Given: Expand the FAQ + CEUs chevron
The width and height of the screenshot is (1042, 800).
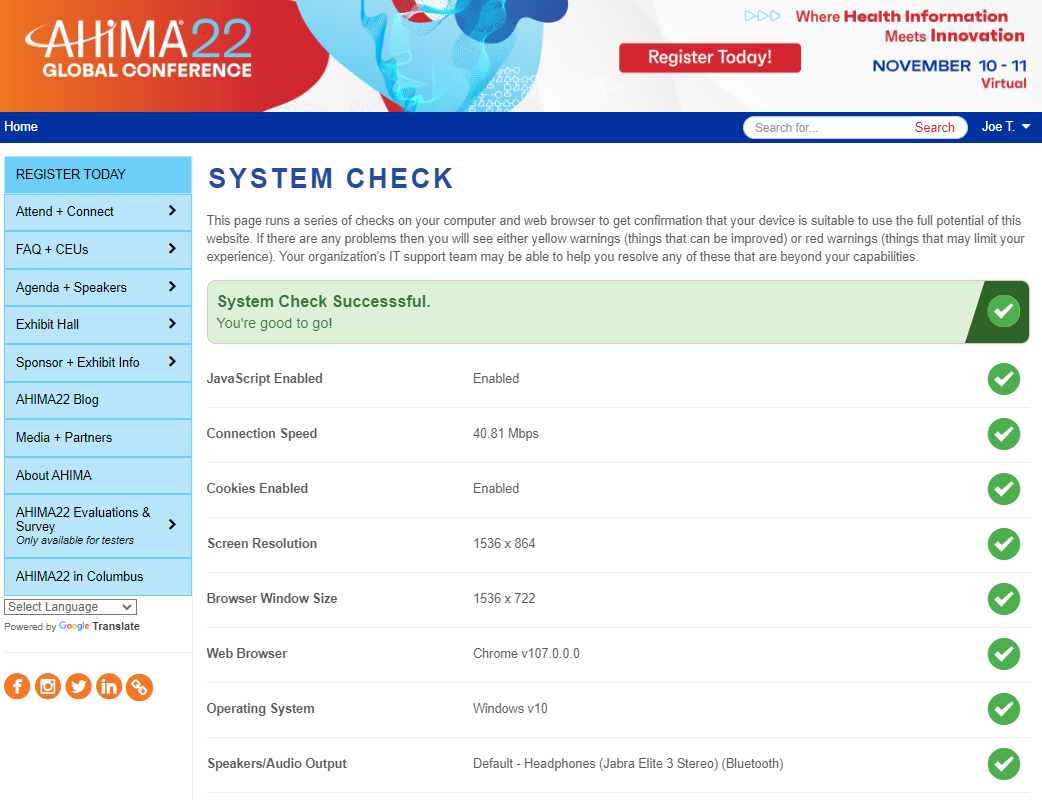Looking at the screenshot, I should tap(172, 249).
